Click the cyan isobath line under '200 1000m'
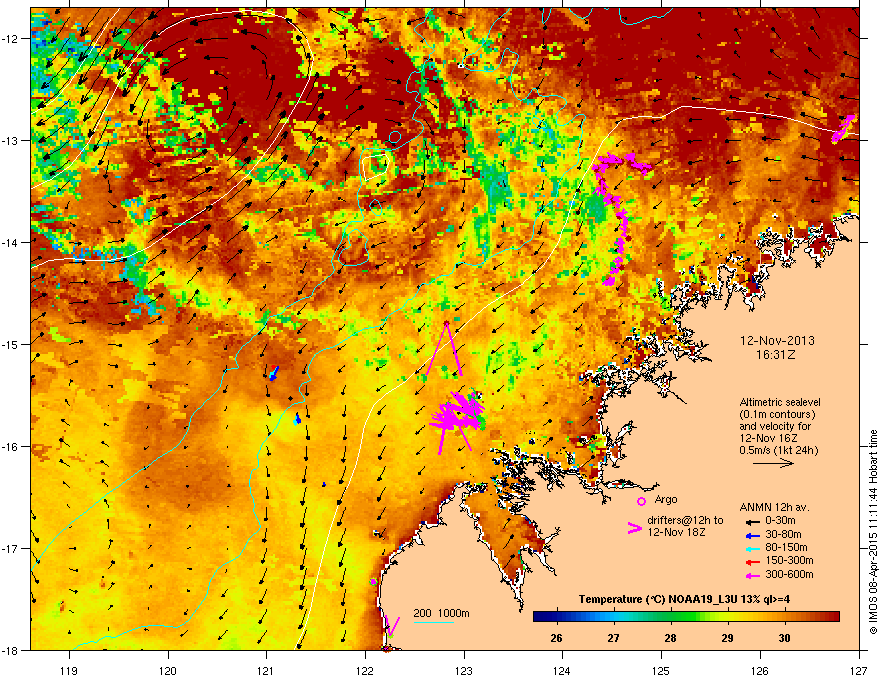 coord(433,622)
